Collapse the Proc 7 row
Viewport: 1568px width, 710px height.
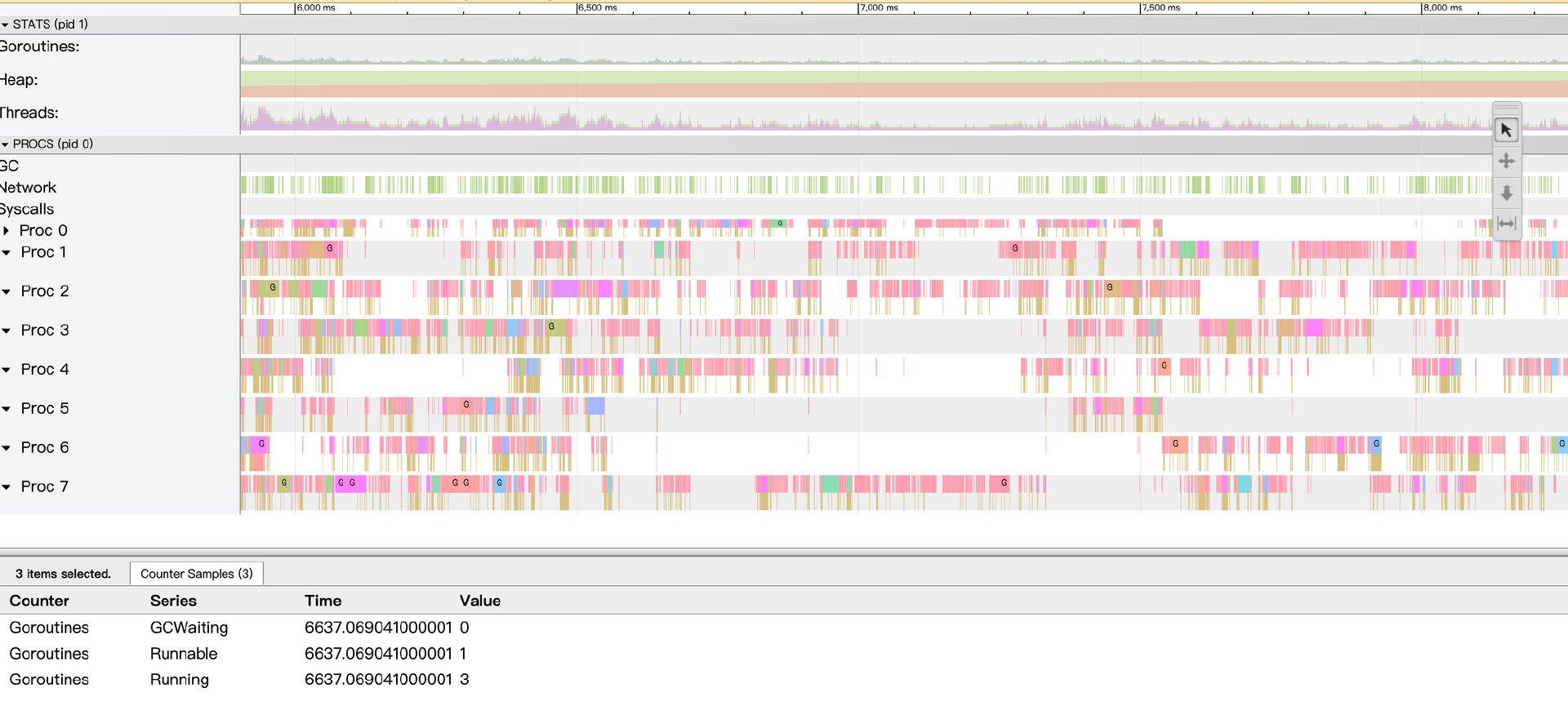(x=7, y=488)
